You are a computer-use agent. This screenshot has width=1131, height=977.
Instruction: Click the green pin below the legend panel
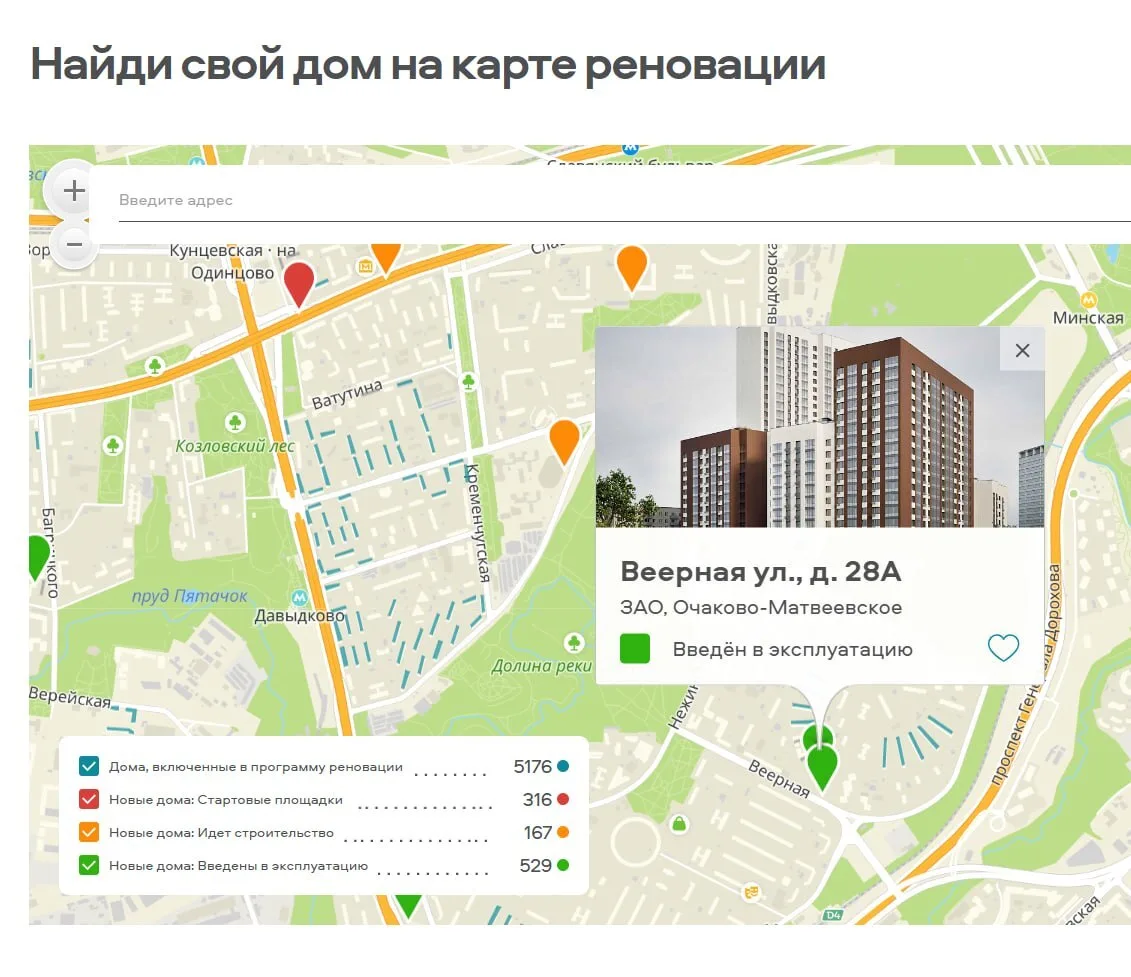pyautogui.click(x=408, y=906)
